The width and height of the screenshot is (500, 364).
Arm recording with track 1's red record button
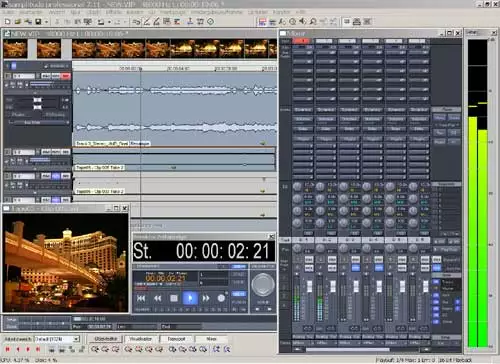coord(66,76)
